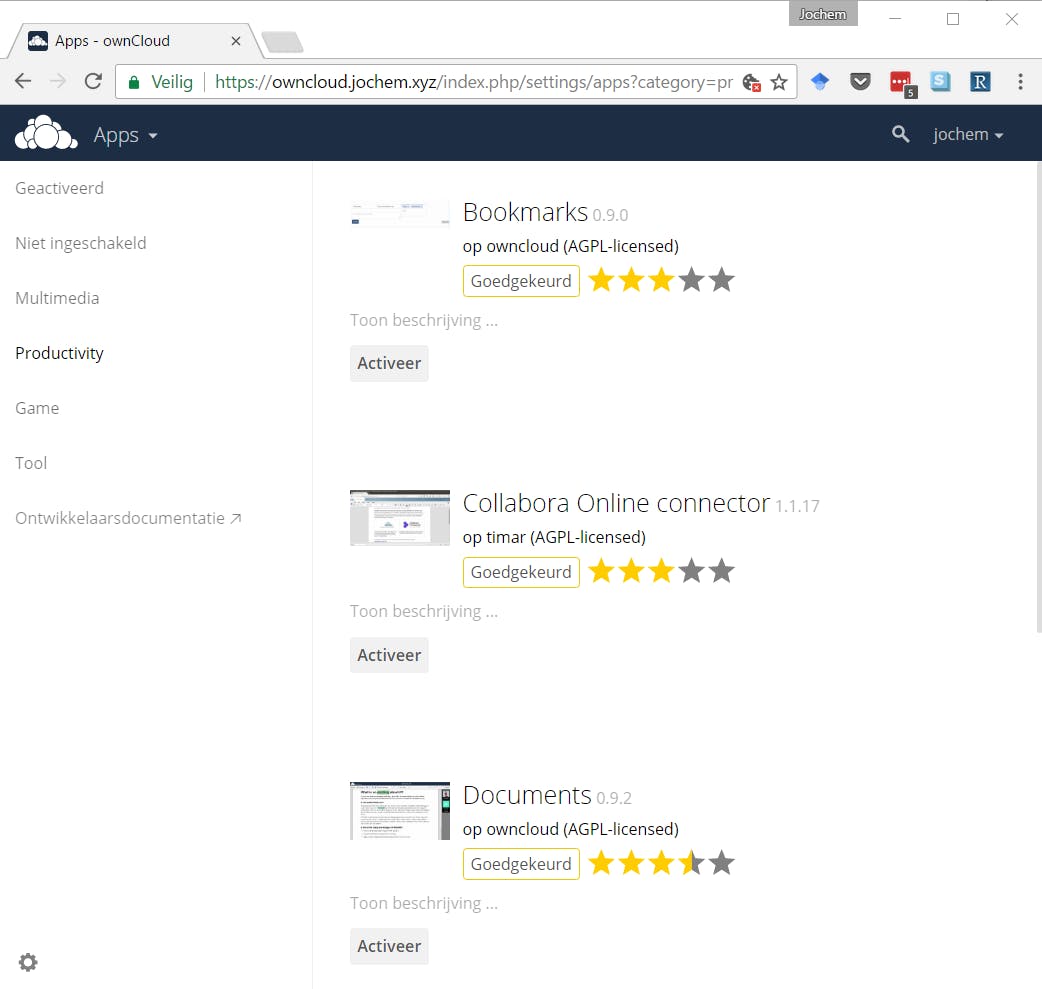This screenshot has height=989, width=1042.
Task: Reload the page with refresh icon
Action: (x=93, y=81)
